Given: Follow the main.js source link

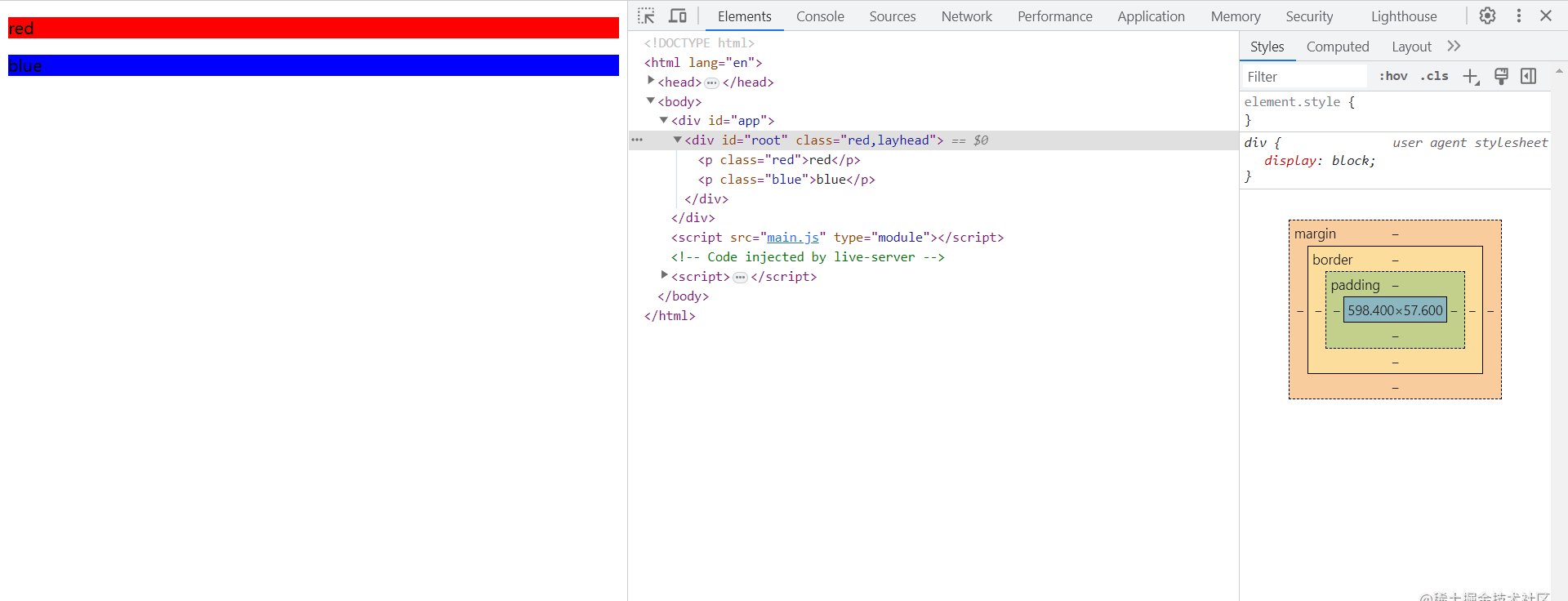Looking at the screenshot, I should (x=792, y=238).
